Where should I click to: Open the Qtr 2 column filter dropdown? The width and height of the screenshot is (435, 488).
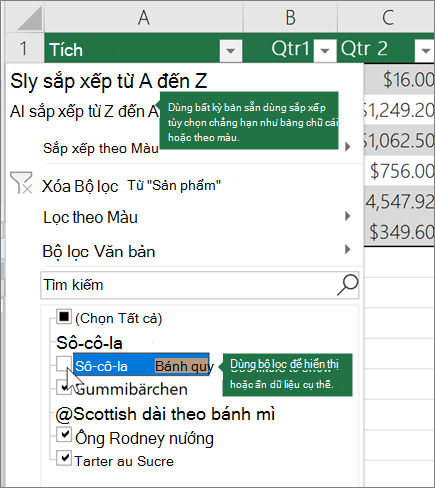coord(425,50)
